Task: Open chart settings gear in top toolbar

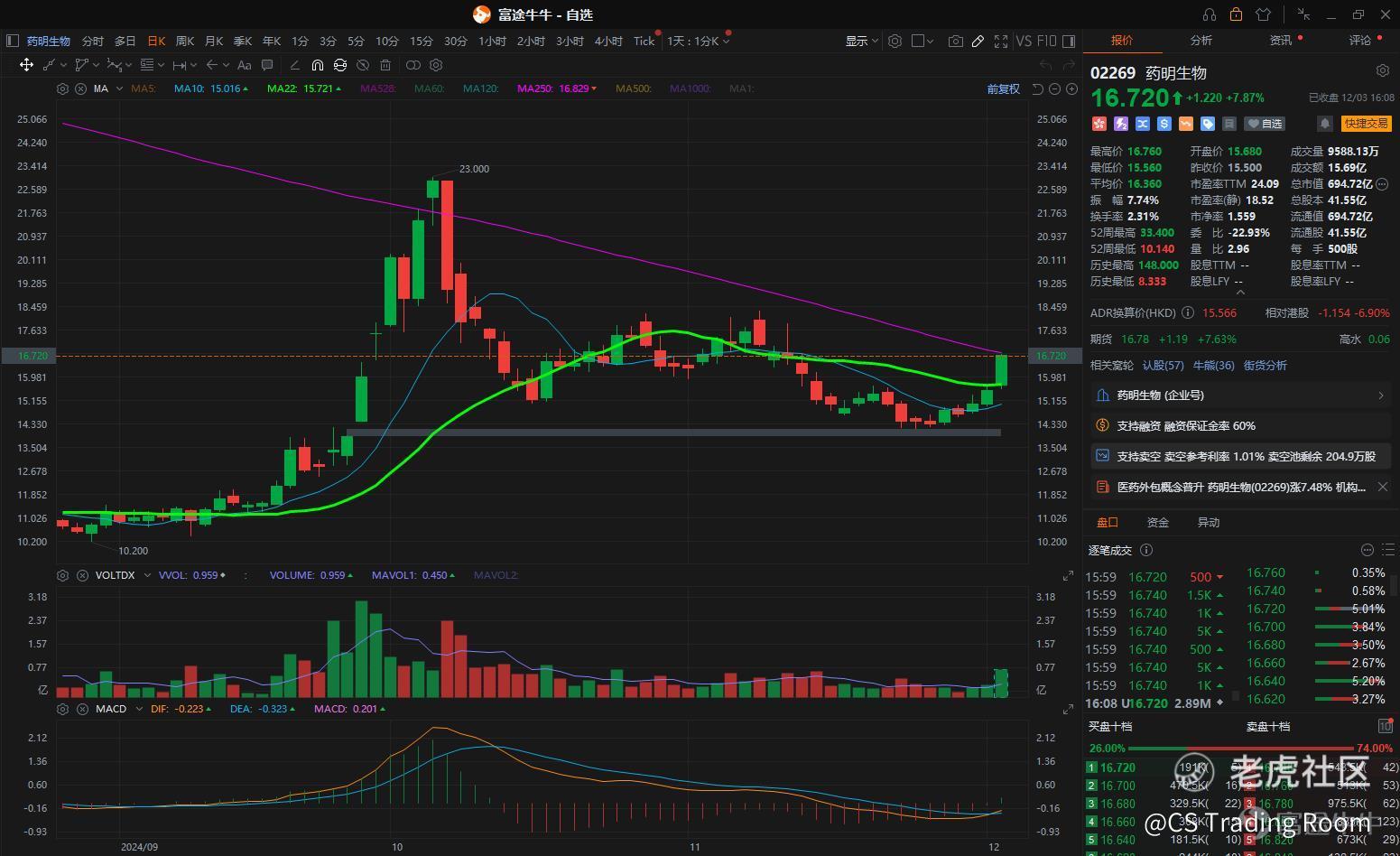Action: point(895,41)
